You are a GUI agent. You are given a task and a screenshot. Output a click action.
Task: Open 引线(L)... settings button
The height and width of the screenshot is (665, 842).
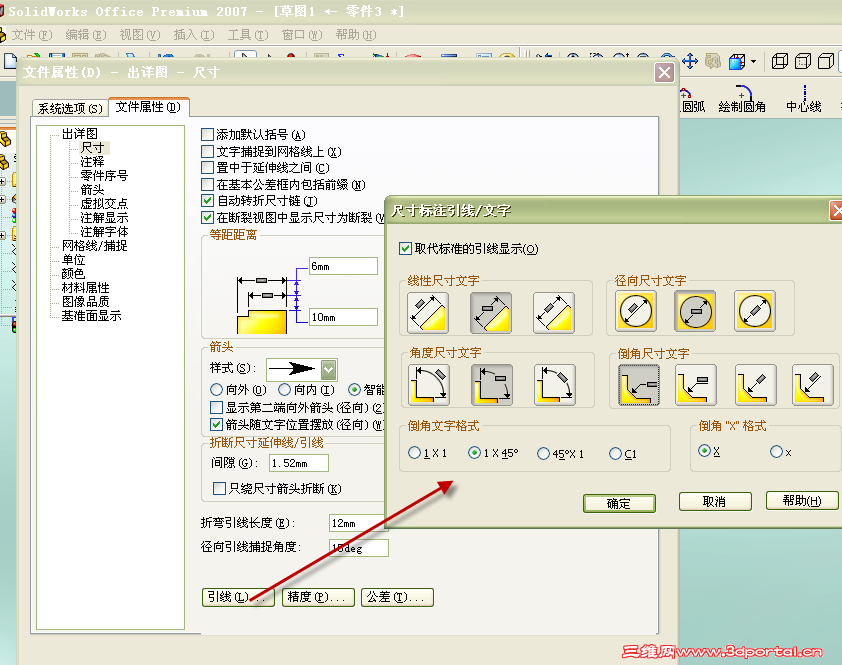(x=238, y=597)
